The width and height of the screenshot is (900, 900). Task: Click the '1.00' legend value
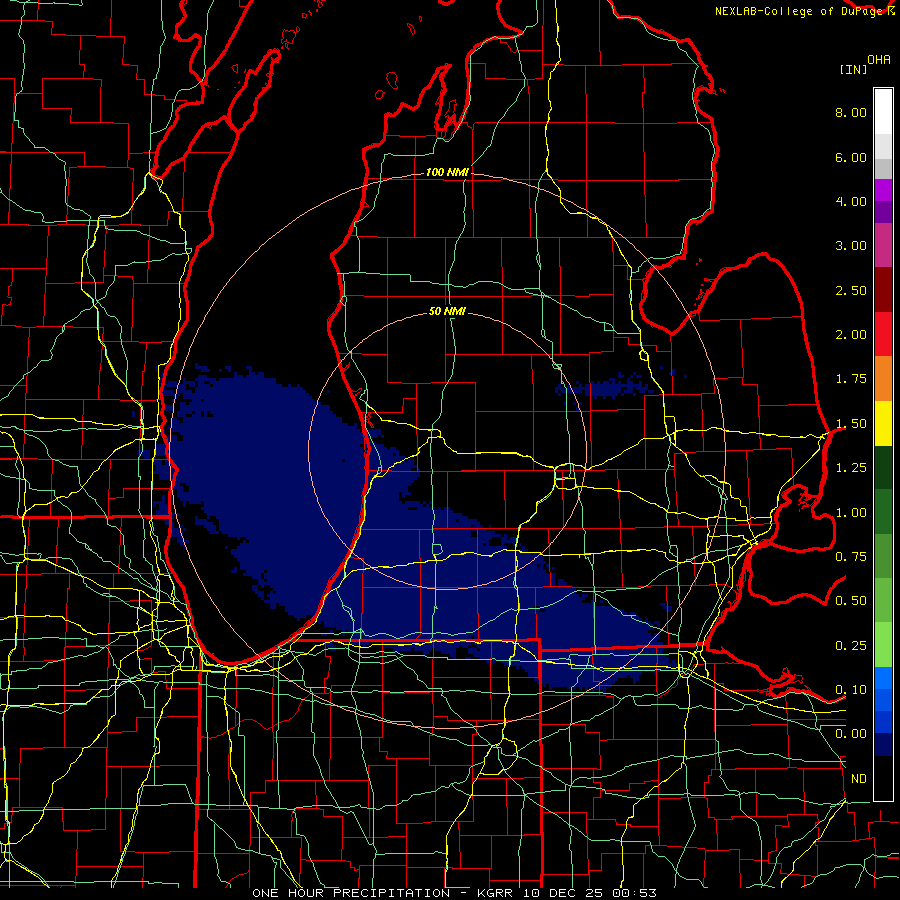tap(851, 513)
